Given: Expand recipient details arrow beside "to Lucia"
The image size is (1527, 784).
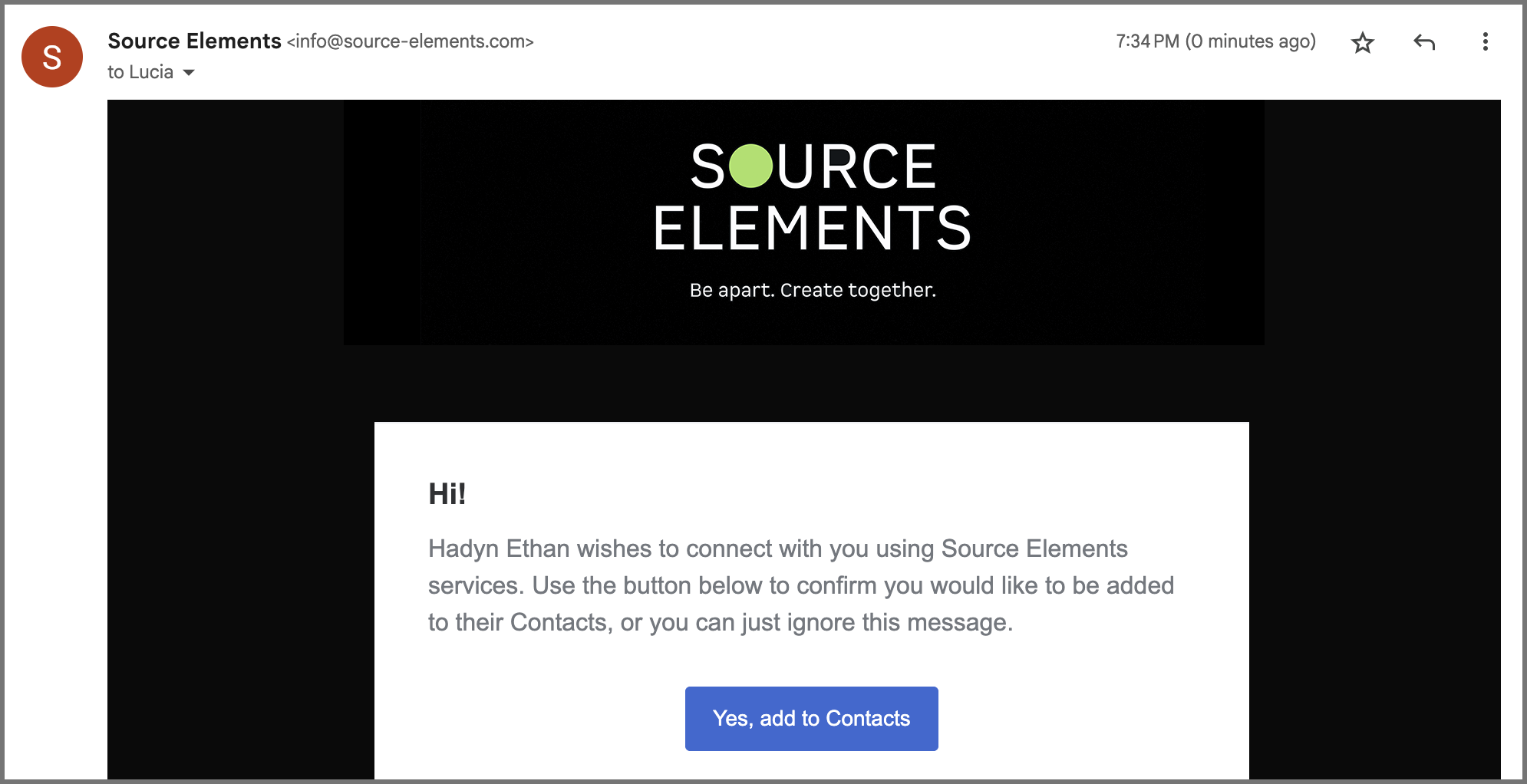Looking at the screenshot, I should [189, 72].
